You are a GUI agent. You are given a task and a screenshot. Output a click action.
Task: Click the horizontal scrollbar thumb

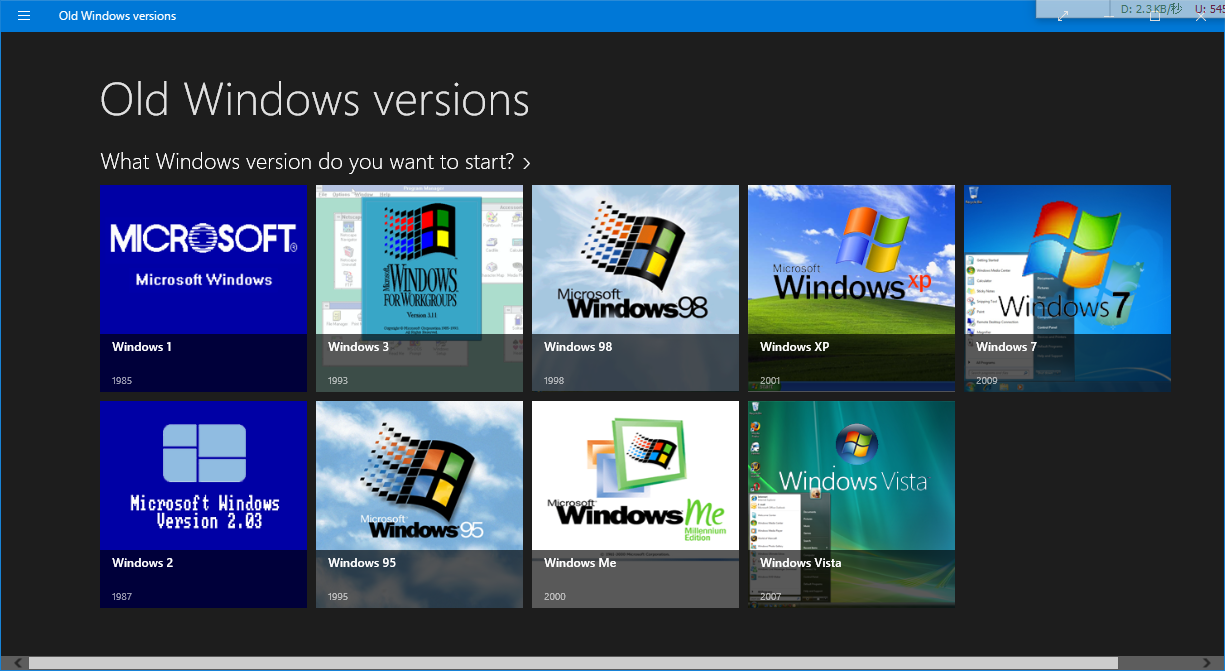point(573,663)
